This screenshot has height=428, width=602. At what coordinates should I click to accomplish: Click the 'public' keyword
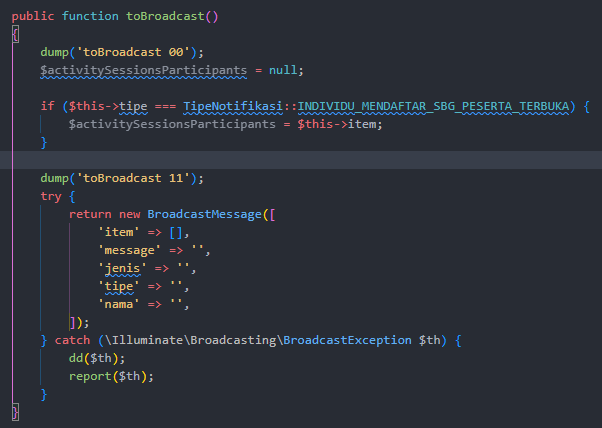click(33, 17)
